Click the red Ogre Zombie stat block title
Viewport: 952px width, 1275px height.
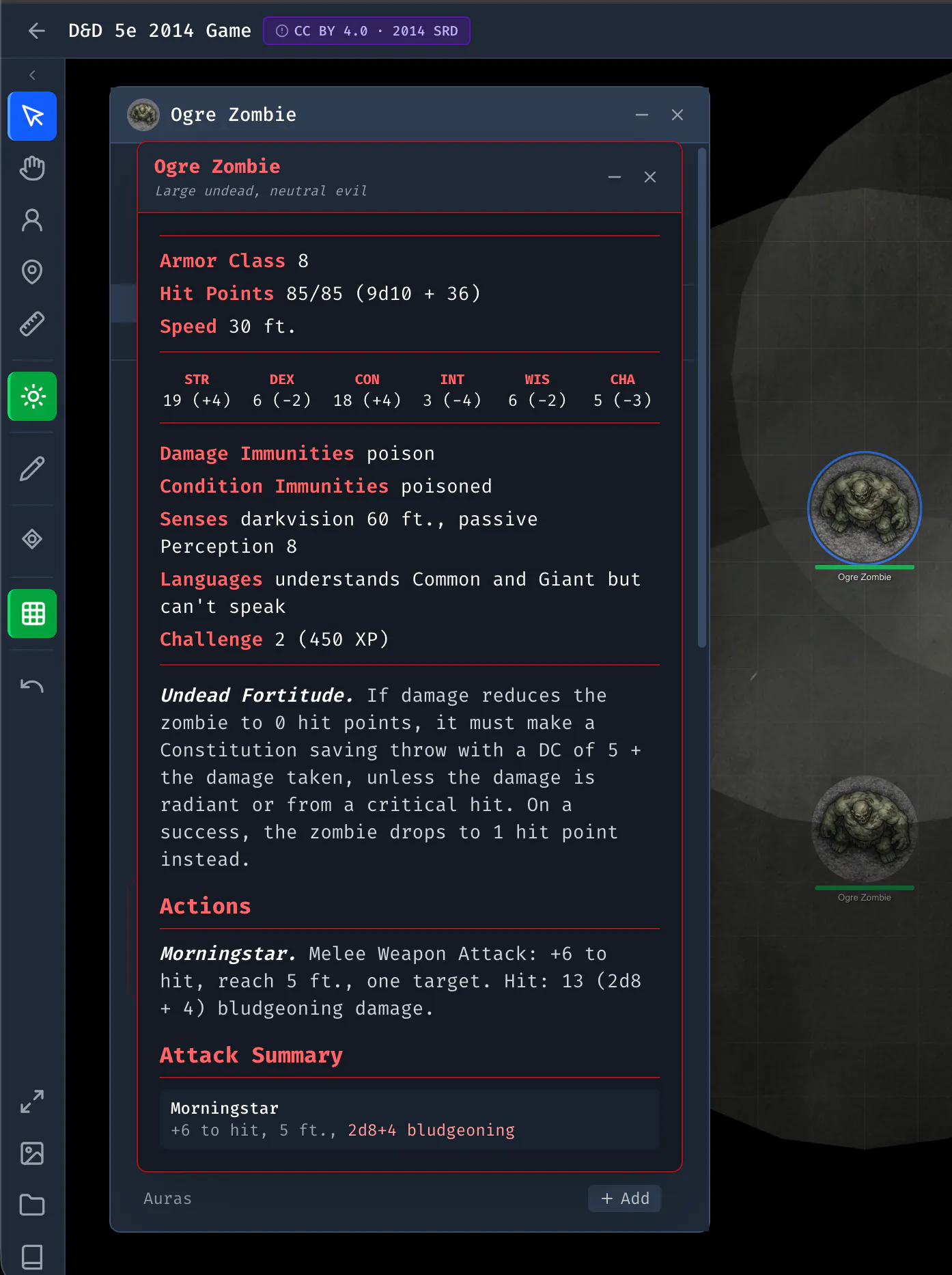coord(217,167)
